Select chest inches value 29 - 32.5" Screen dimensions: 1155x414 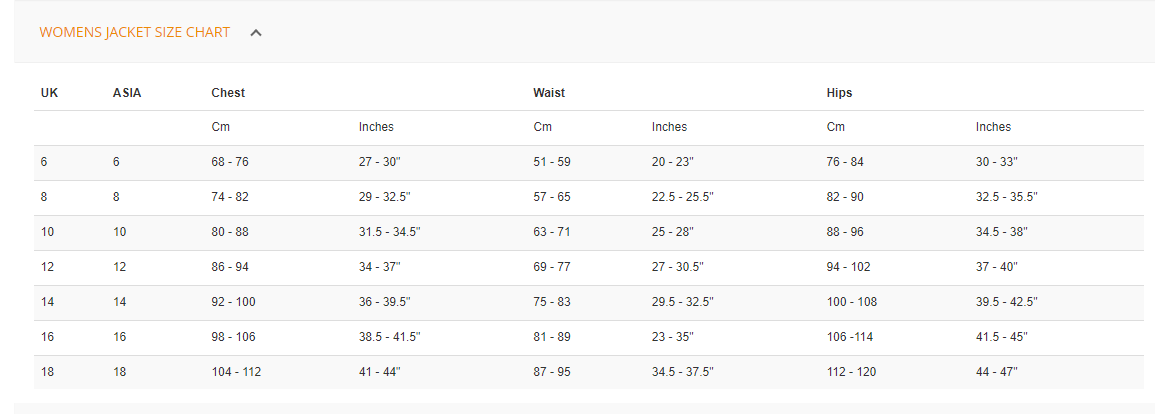pos(387,197)
